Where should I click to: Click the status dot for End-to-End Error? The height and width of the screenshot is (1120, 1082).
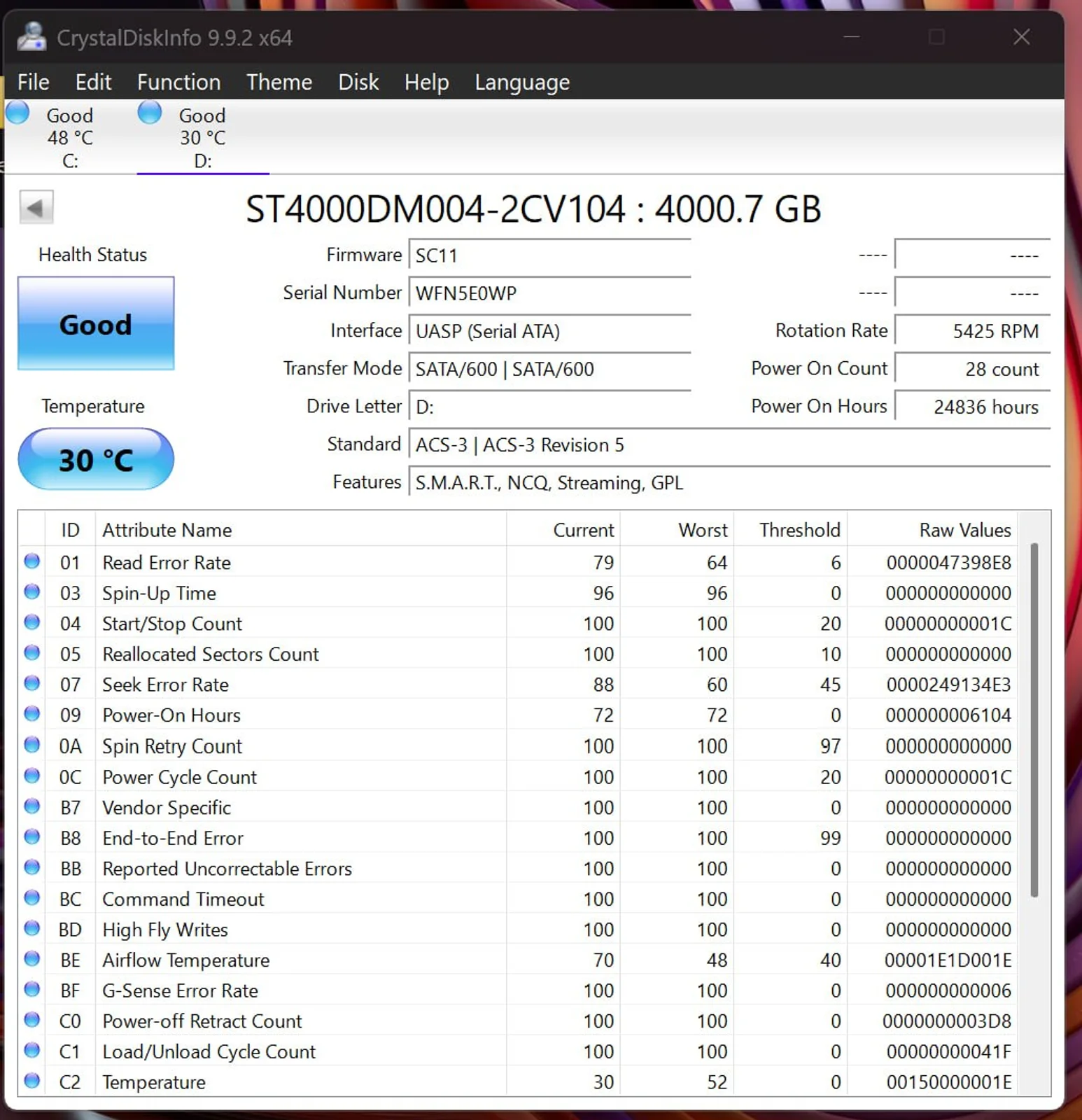click(x=32, y=836)
